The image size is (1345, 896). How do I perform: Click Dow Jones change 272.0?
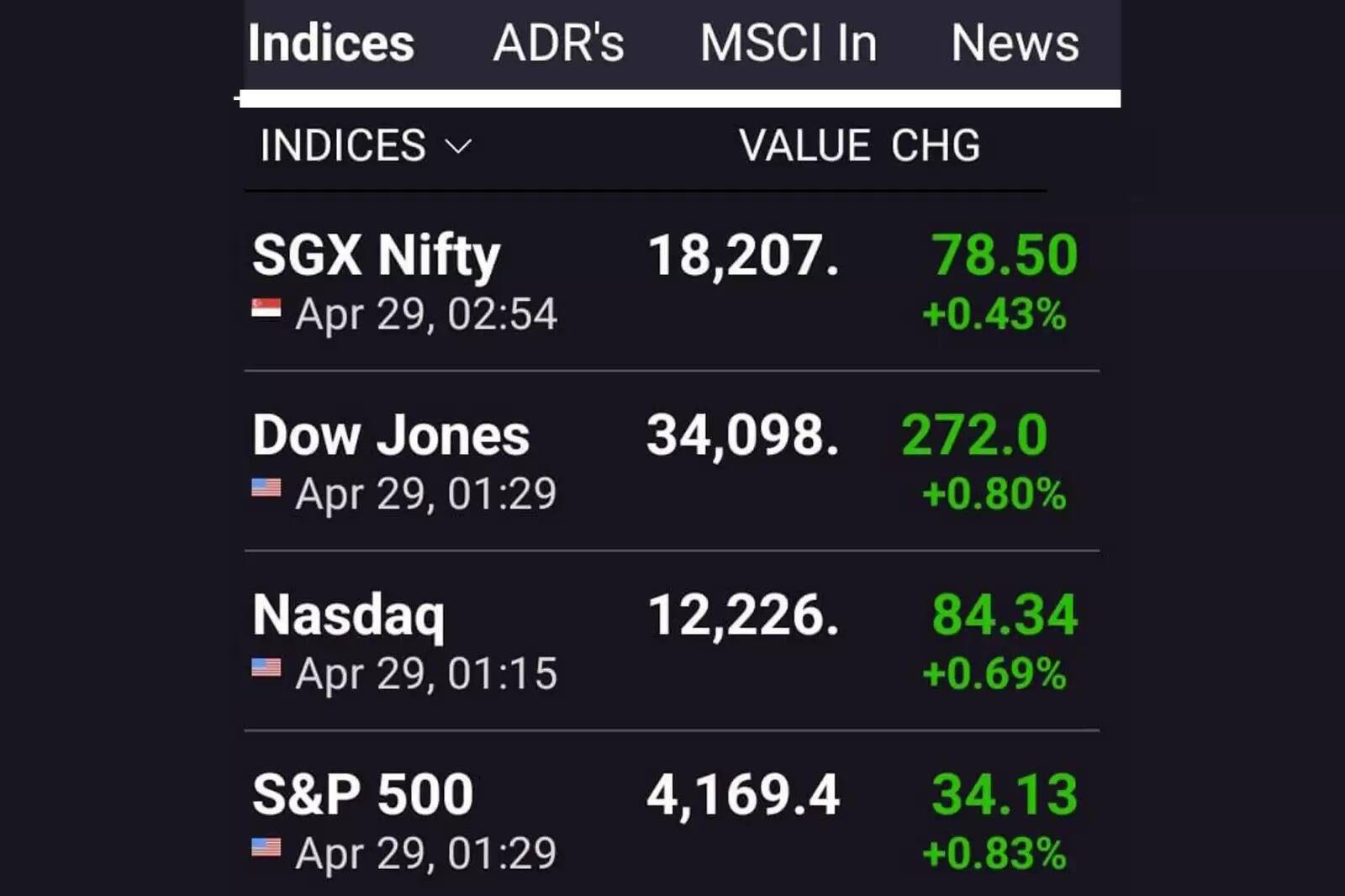974,435
